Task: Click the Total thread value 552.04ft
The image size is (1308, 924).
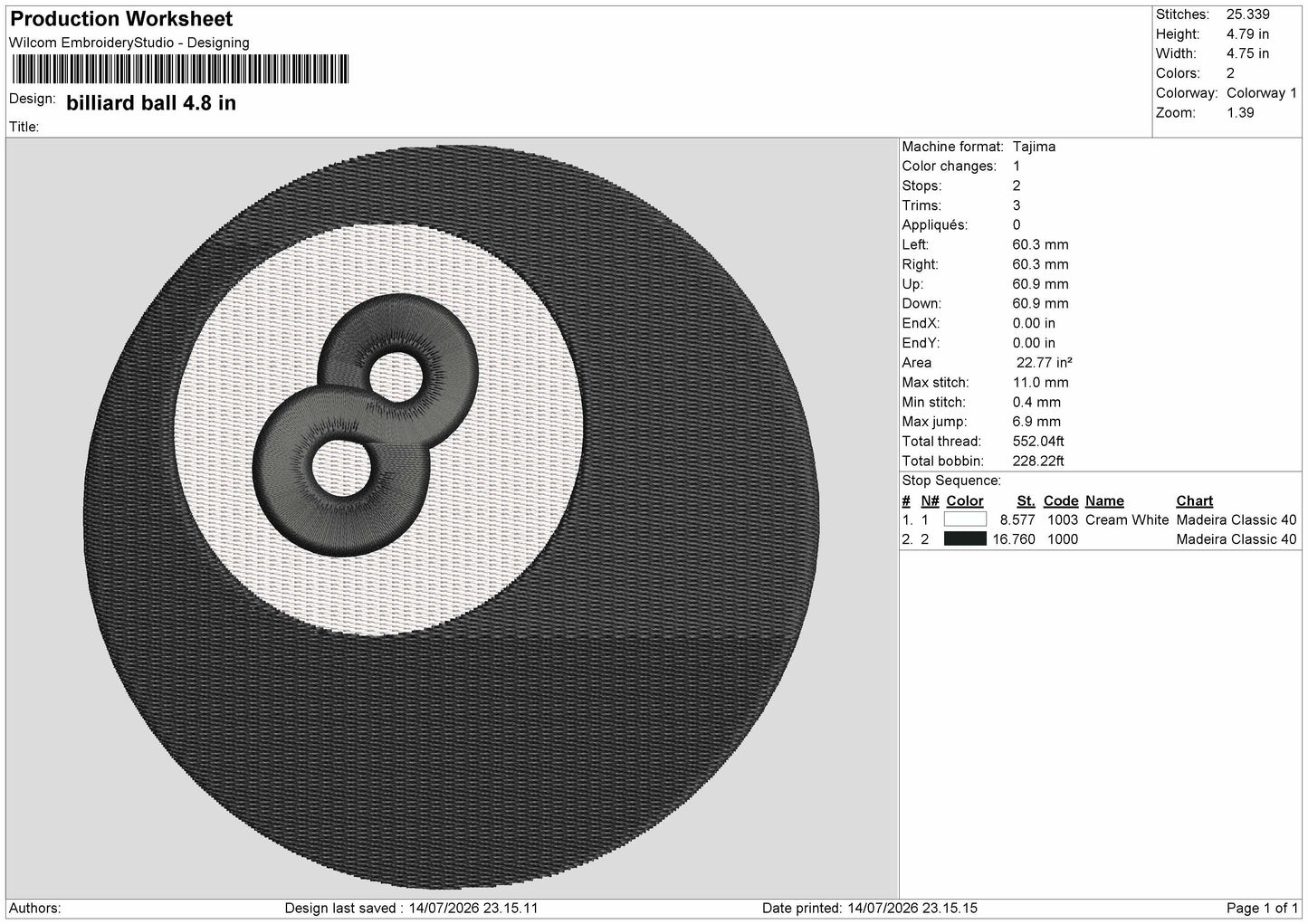Action: coord(1038,442)
